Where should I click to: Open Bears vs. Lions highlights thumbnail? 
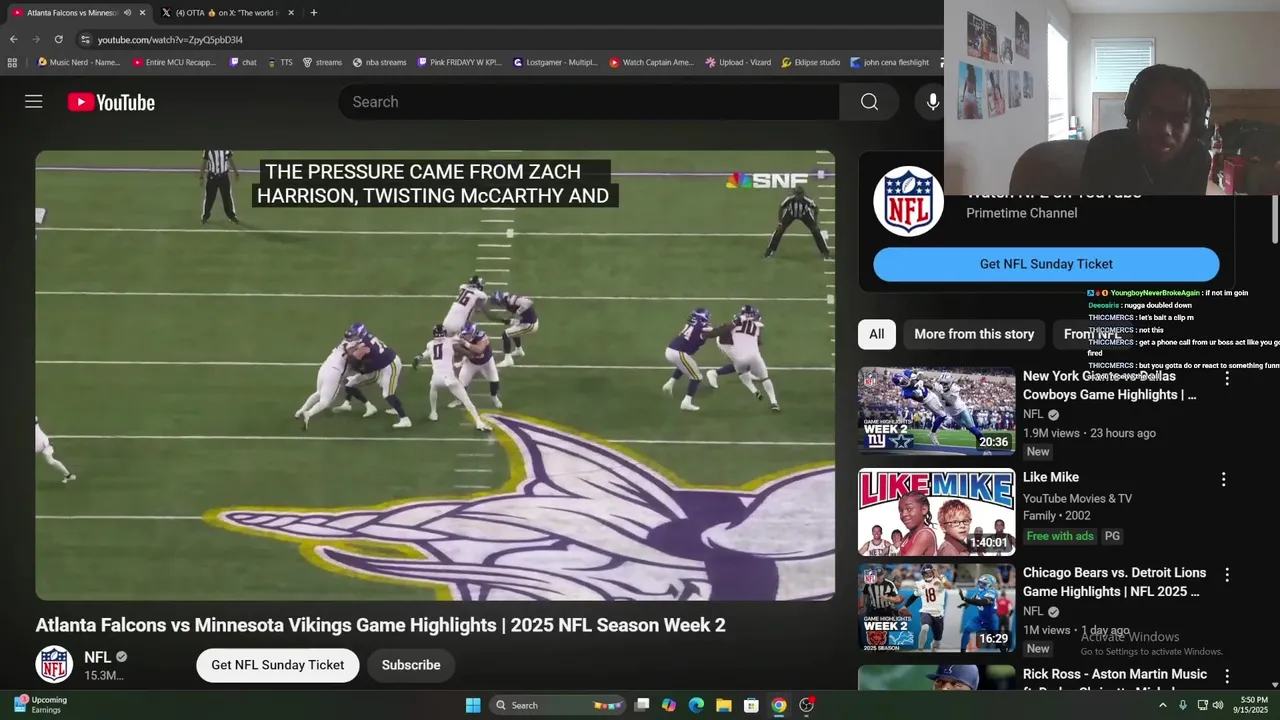tap(936, 608)
